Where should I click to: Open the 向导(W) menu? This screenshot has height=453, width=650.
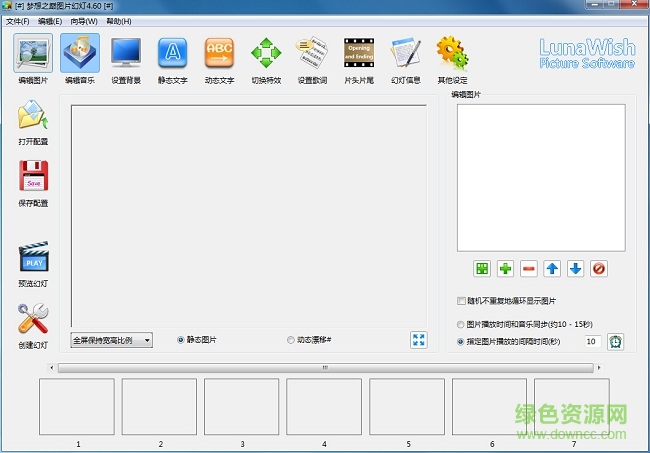(85, 21)
